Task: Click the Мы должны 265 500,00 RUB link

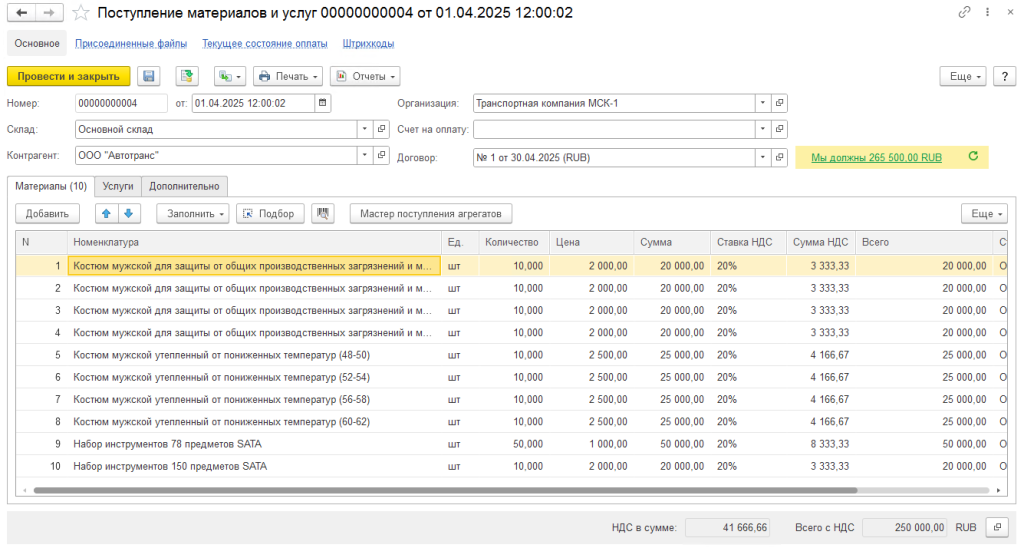Action: 876,157
